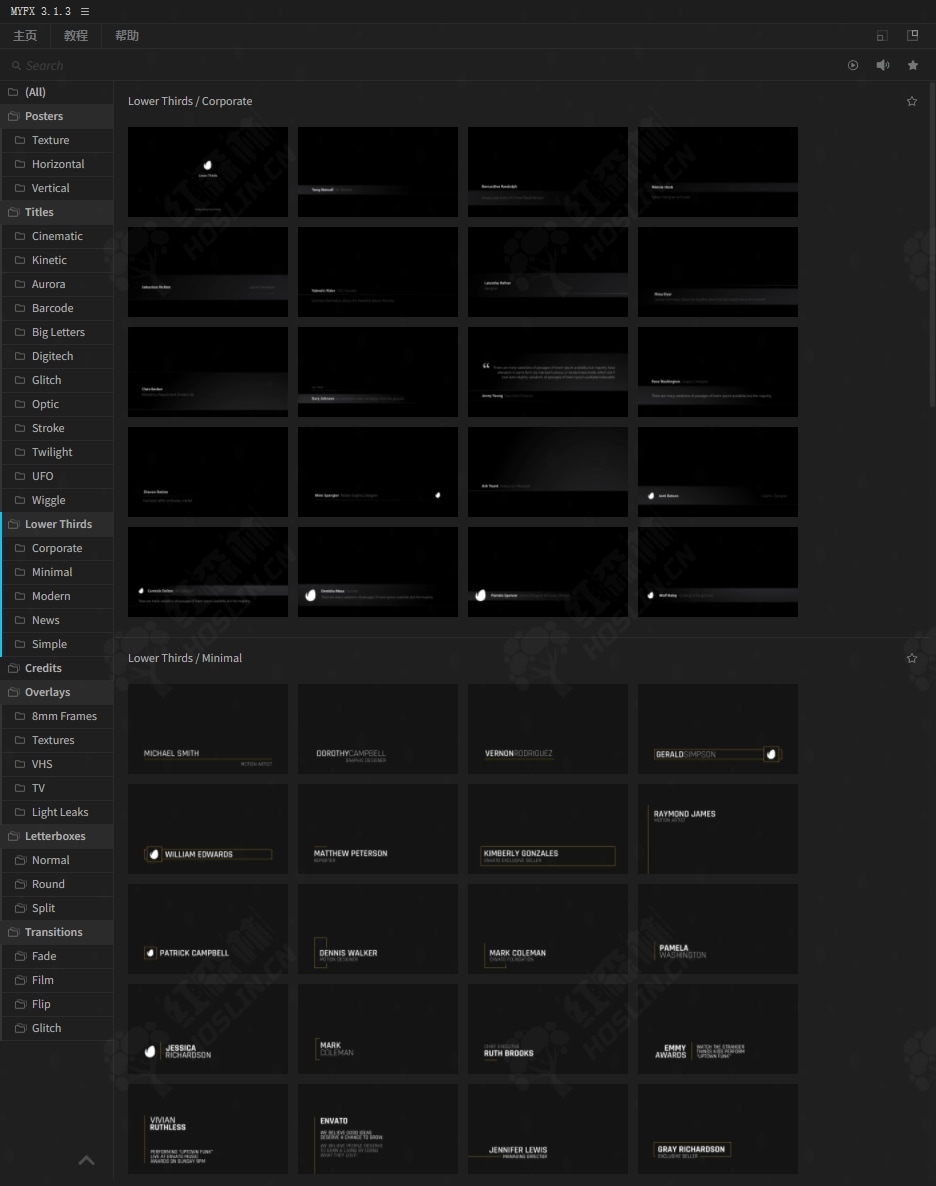Select the Fade transitions category
This screenshot has width=936, height=1186.
coord(57,957)
